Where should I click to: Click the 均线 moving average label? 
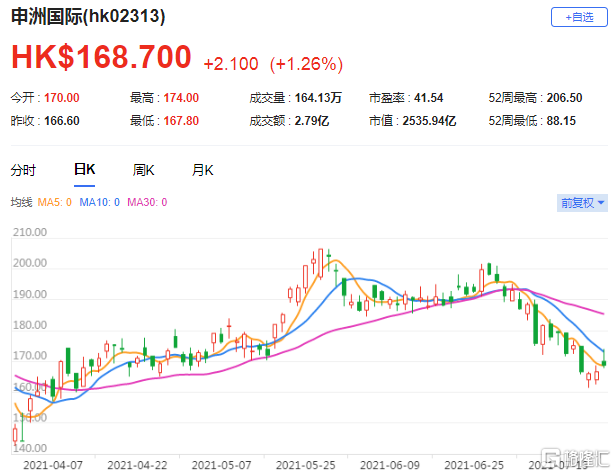pyautogui.click(x=21, y=202)
